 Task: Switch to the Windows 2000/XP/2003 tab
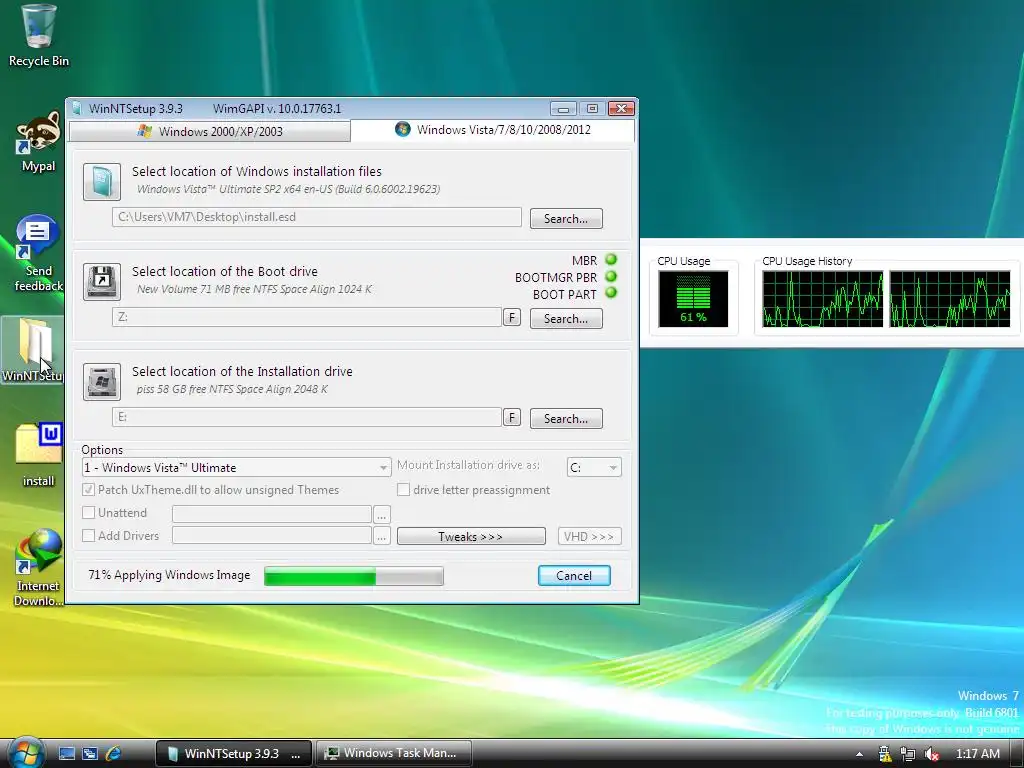210,131
